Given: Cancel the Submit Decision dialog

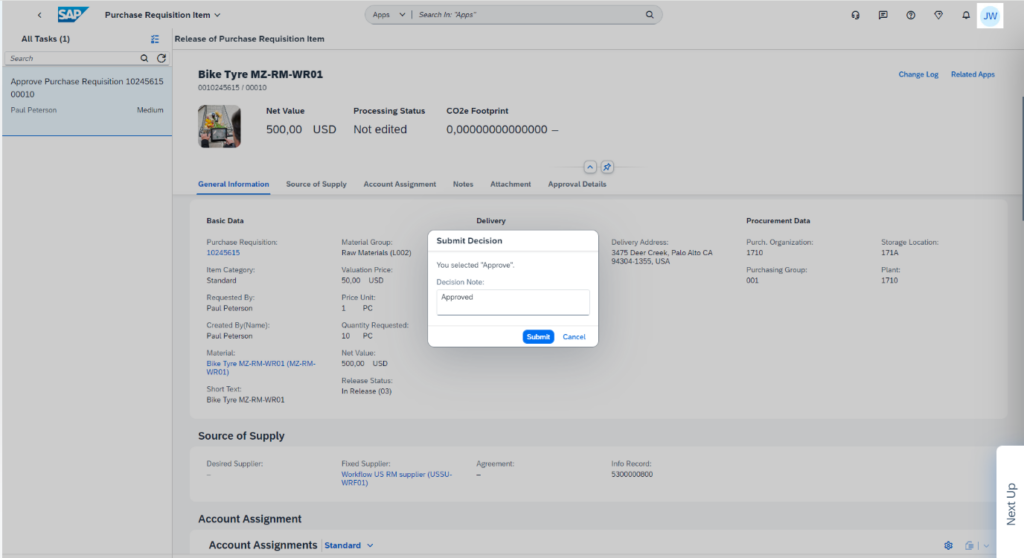Looking at the screenshot, I should (574, 337).
